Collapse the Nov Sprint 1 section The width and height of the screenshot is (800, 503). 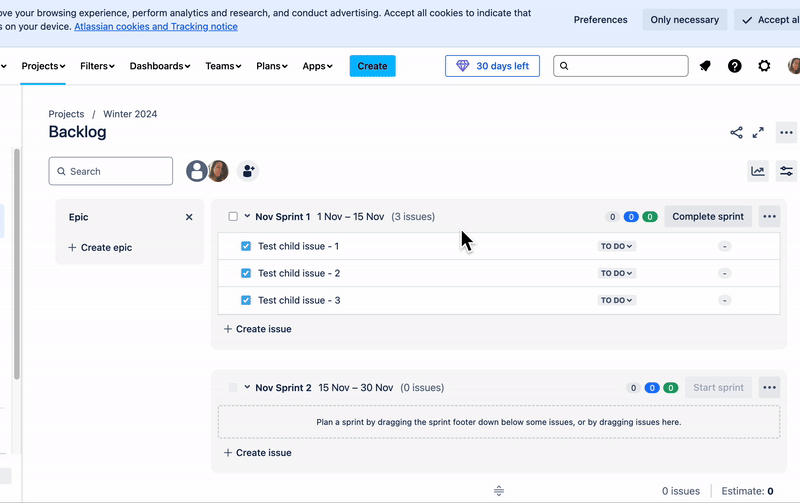pos(247,216)
